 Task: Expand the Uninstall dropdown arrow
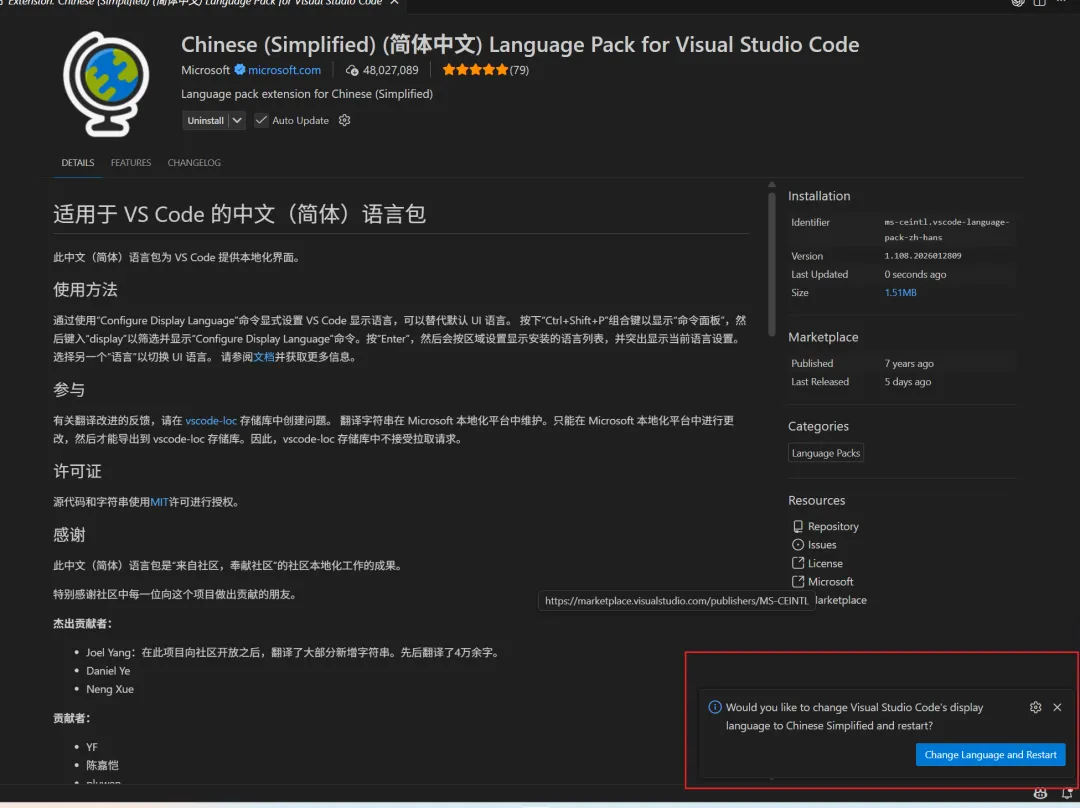click(237, 121)
